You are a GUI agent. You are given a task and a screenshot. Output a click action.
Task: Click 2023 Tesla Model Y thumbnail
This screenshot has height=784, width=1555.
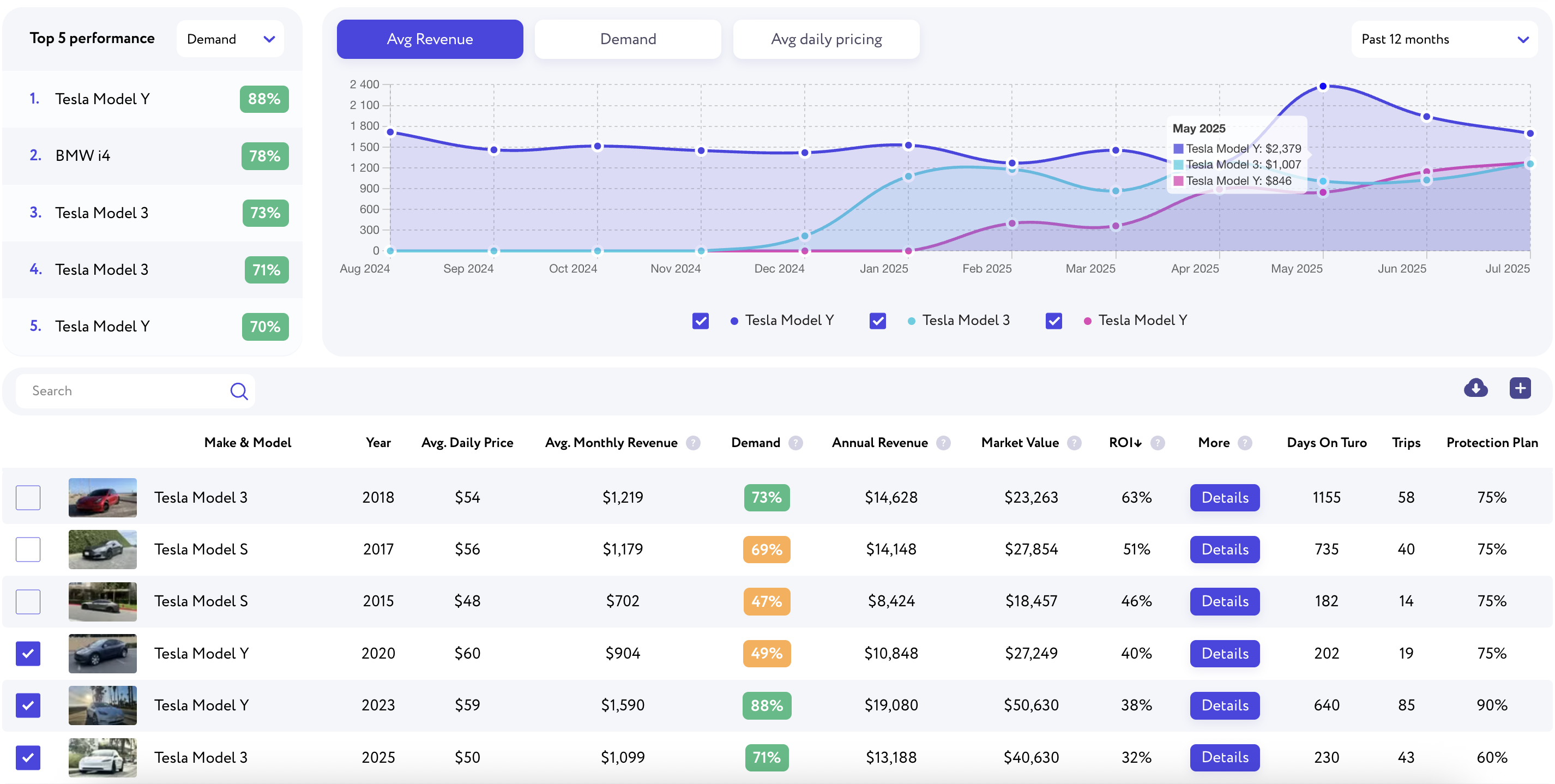pyautogui.click(x=103, y=705)
